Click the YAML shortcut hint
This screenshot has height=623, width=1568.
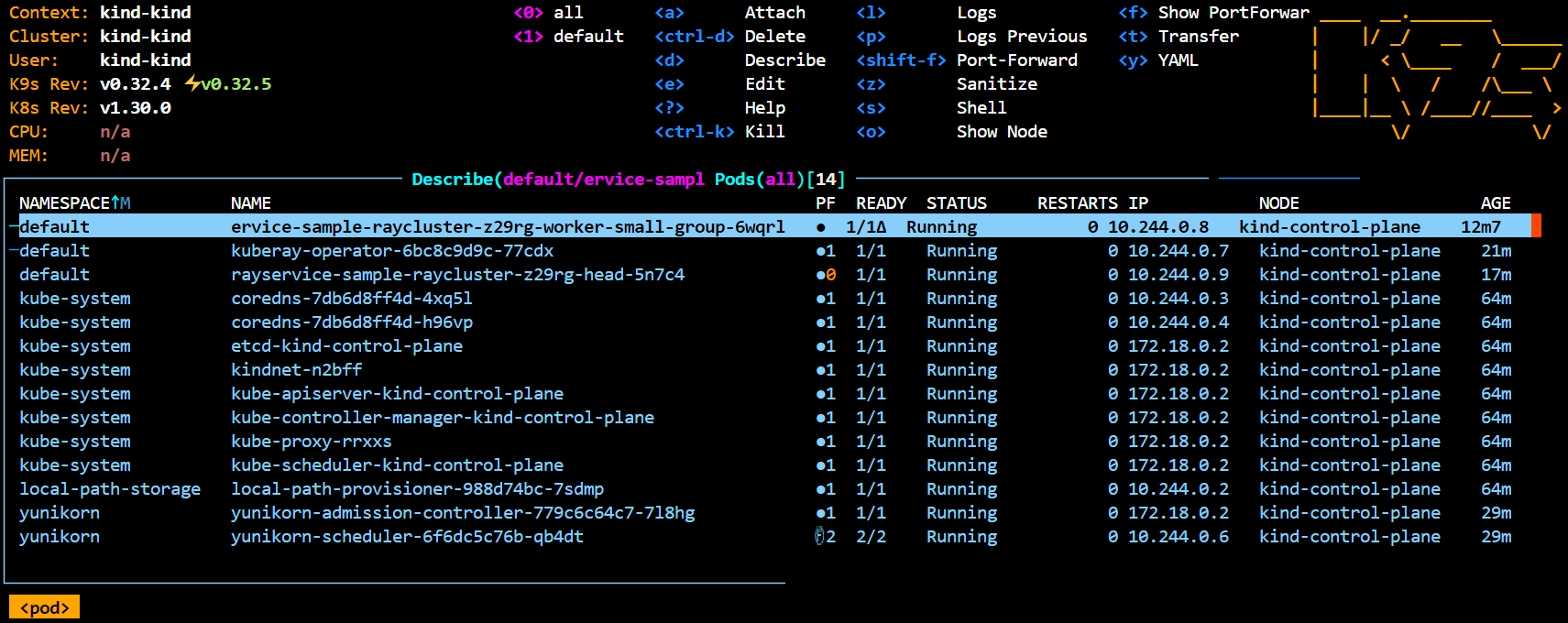1178,60
